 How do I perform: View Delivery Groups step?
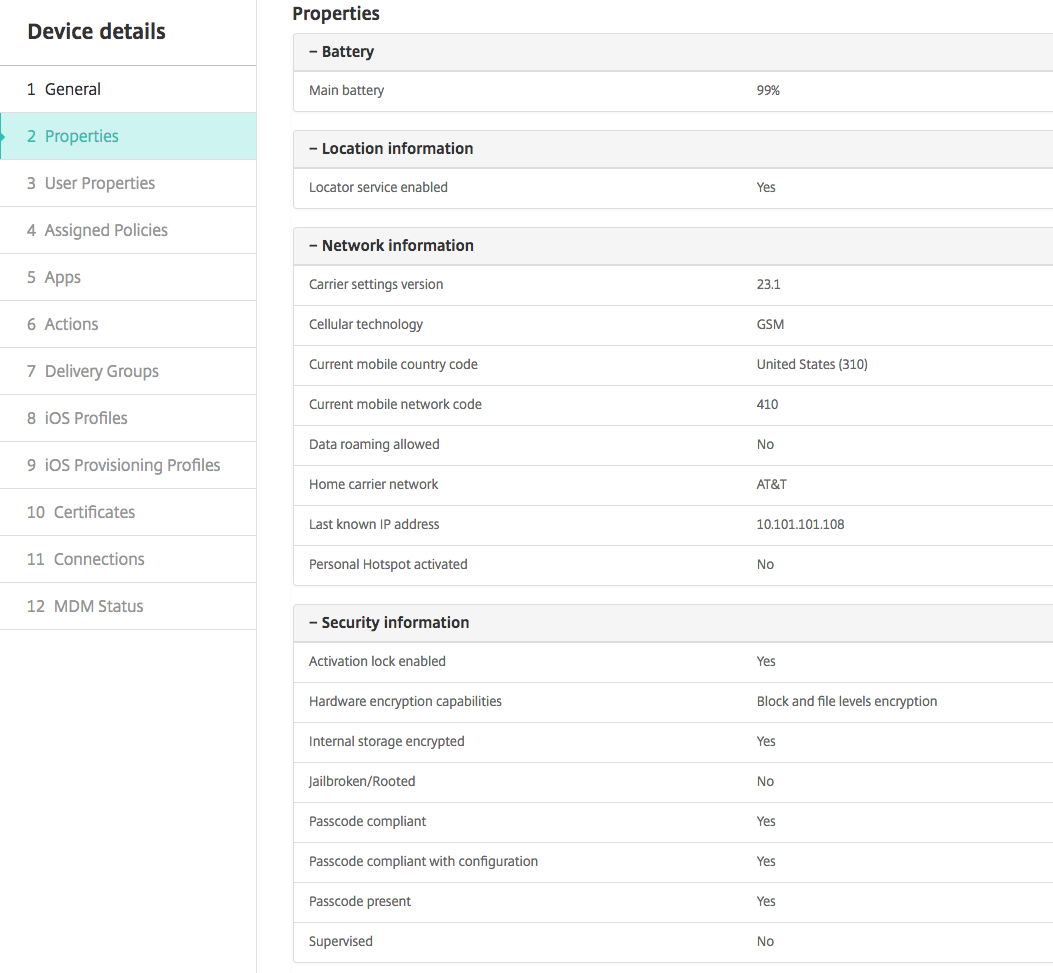point(101,371)
